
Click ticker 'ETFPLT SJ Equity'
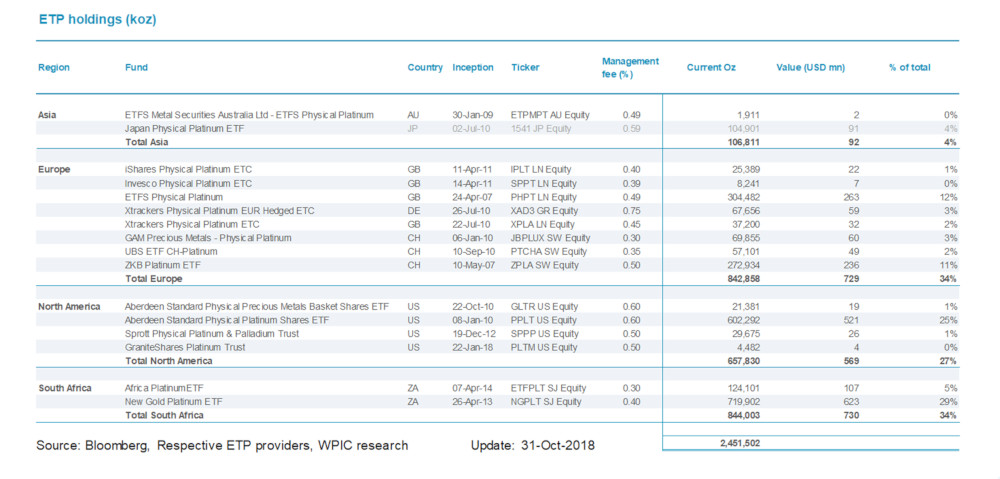coord(548,388)
